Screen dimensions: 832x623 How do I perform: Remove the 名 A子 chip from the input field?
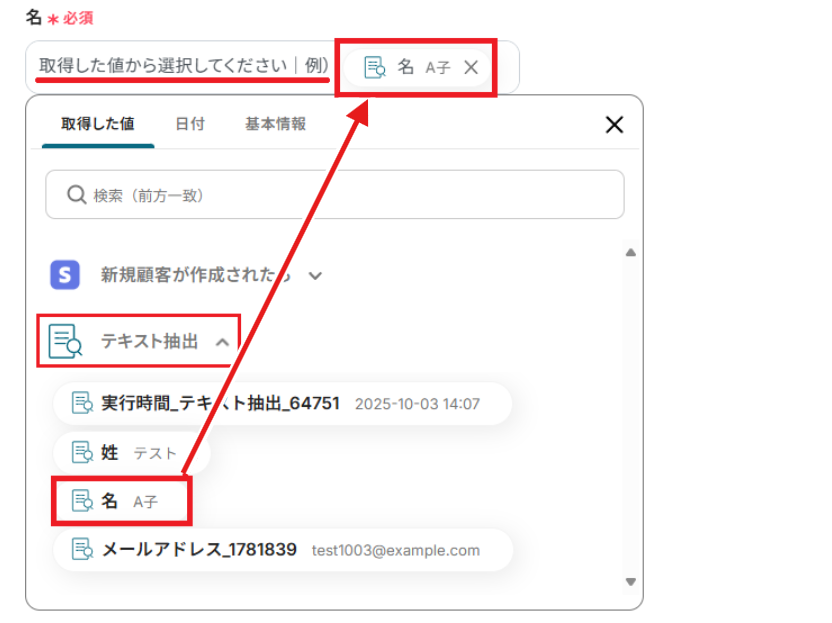[471, 67]
